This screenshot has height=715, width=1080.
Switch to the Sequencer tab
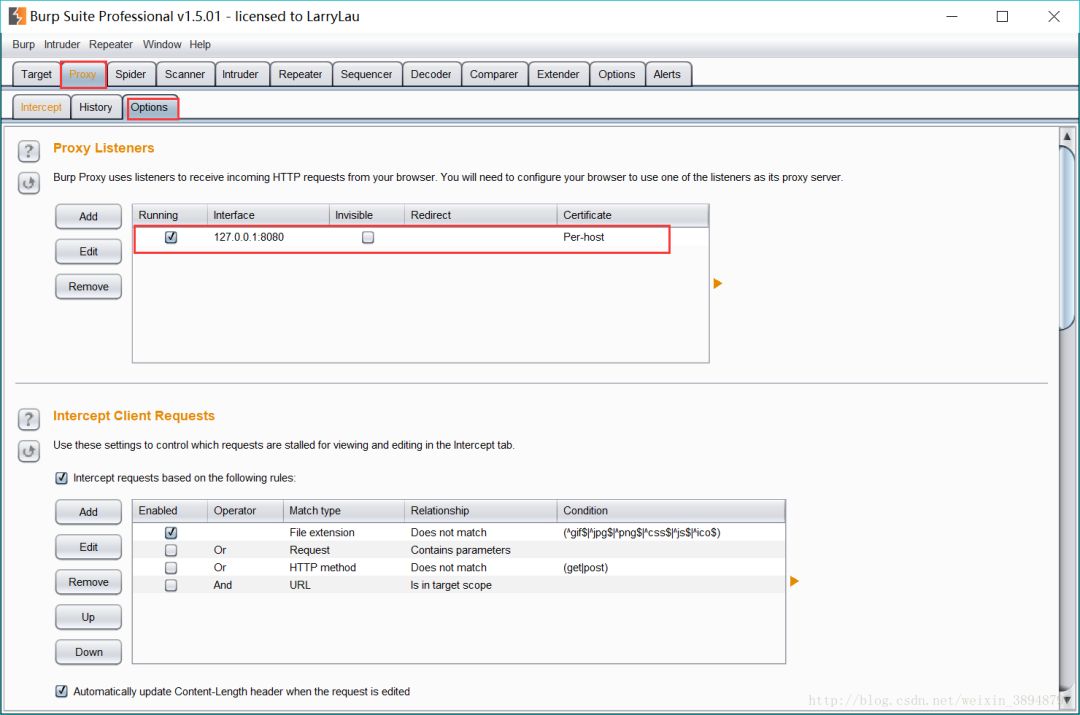coord(366,74)
